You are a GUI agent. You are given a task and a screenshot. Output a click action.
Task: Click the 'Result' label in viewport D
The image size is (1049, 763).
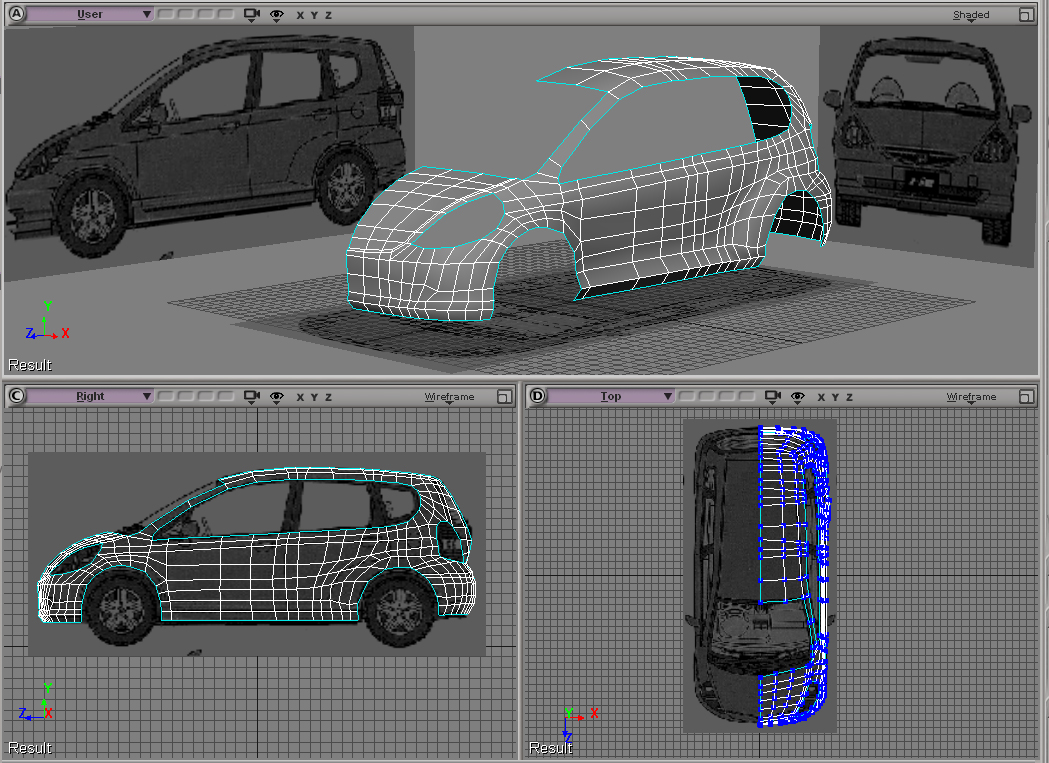tap(551, 748)
